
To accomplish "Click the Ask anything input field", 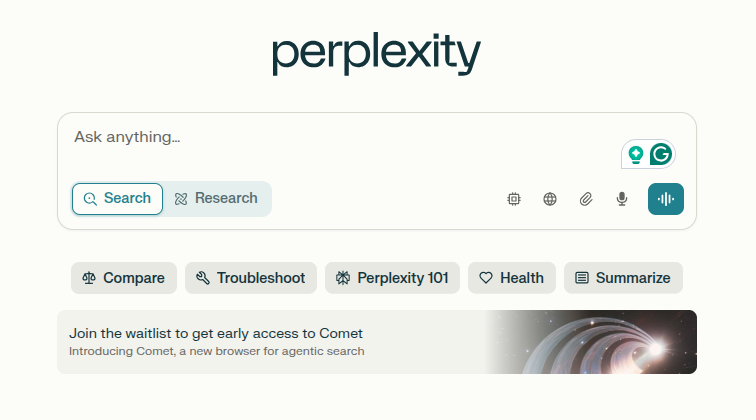I will [338, 137].
